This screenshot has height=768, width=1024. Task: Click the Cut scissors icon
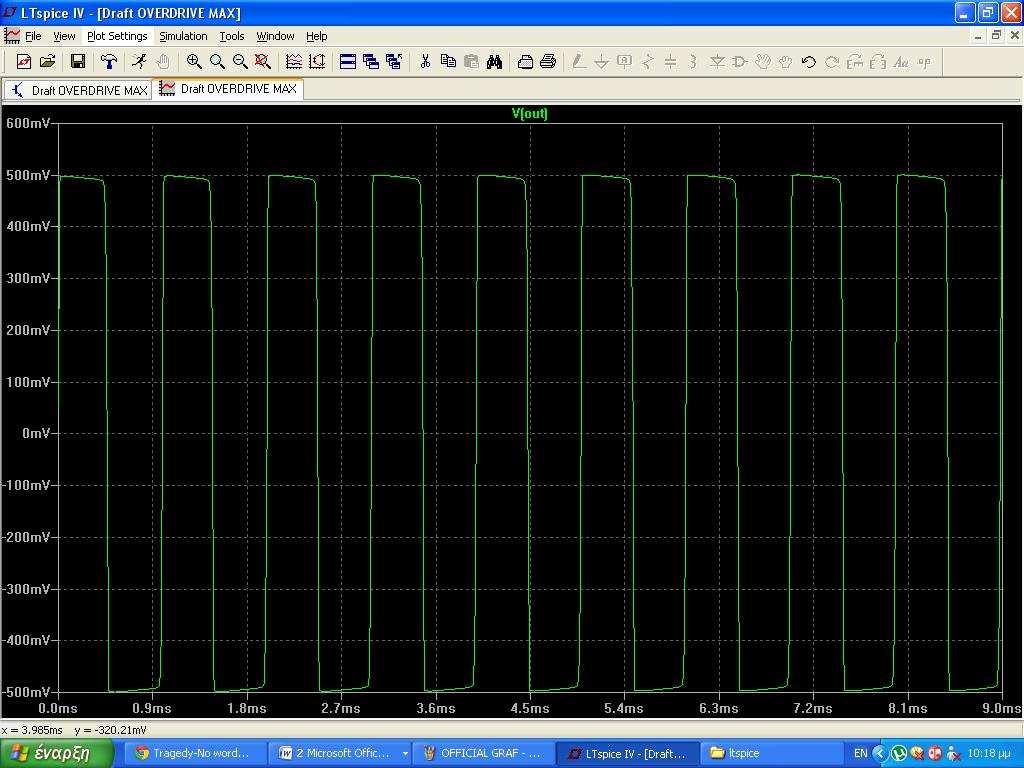tap(425, 61)
